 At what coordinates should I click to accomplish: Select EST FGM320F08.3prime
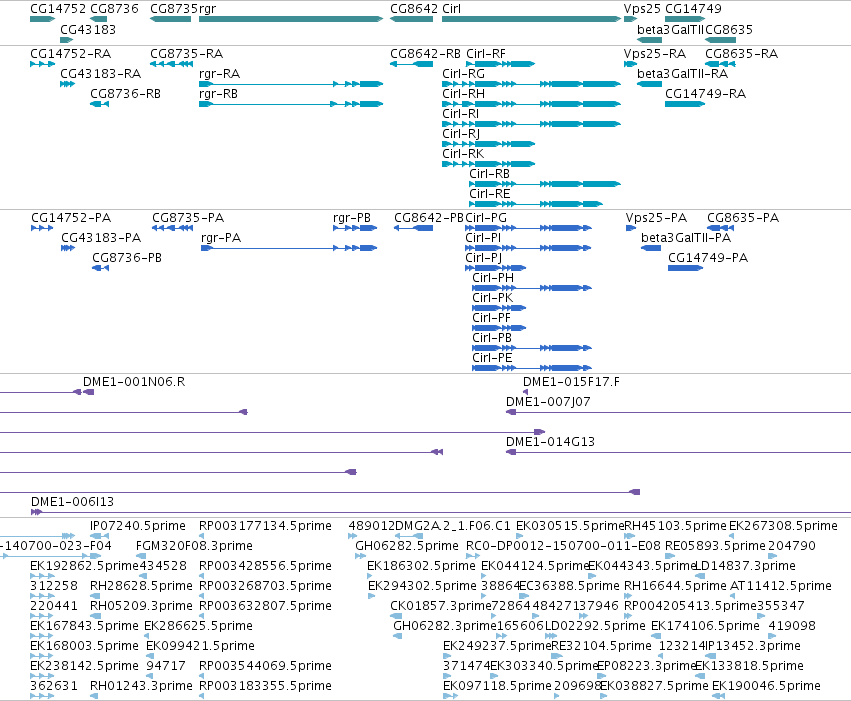(x=194, y=546)
